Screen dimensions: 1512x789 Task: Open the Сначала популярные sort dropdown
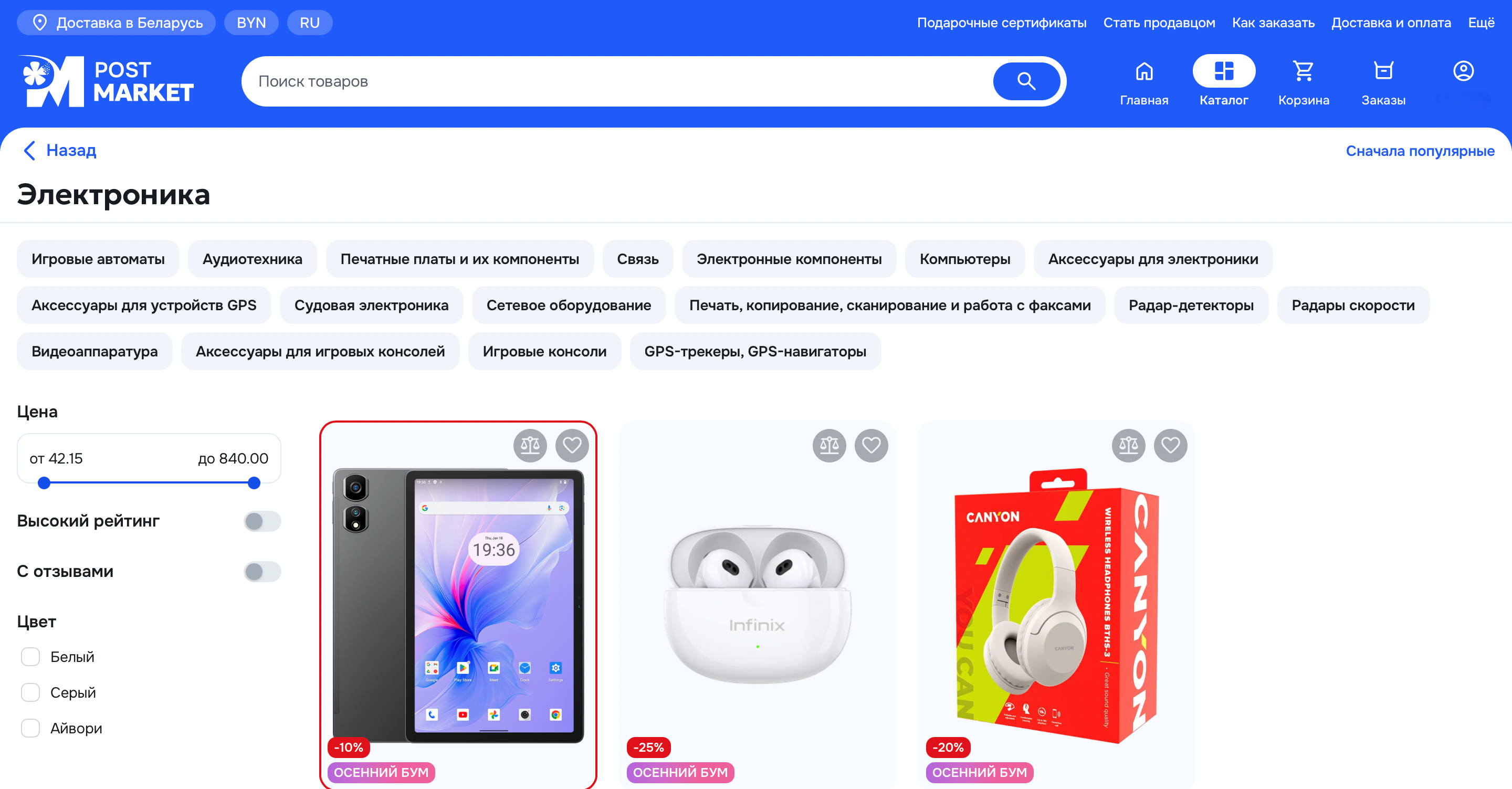coord(1420,151)
